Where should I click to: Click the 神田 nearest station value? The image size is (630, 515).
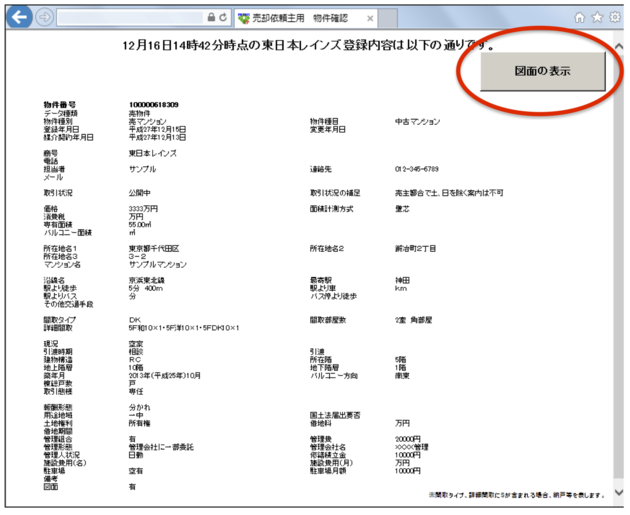[402, 280]
